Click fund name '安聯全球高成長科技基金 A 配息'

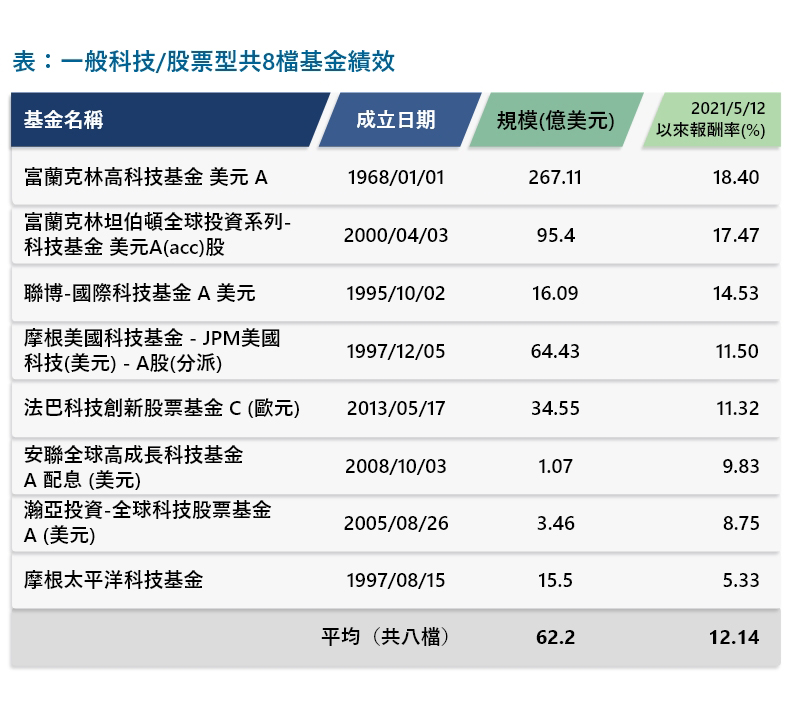pos(133,467)
